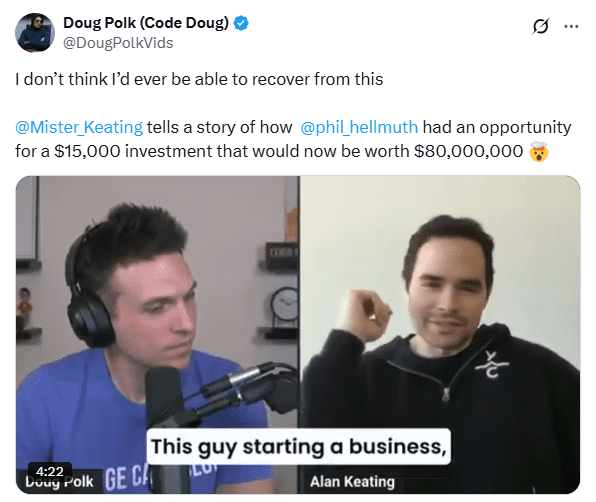Click the Doug Polk name label
The image size is (596, 502).
(59, 482)
